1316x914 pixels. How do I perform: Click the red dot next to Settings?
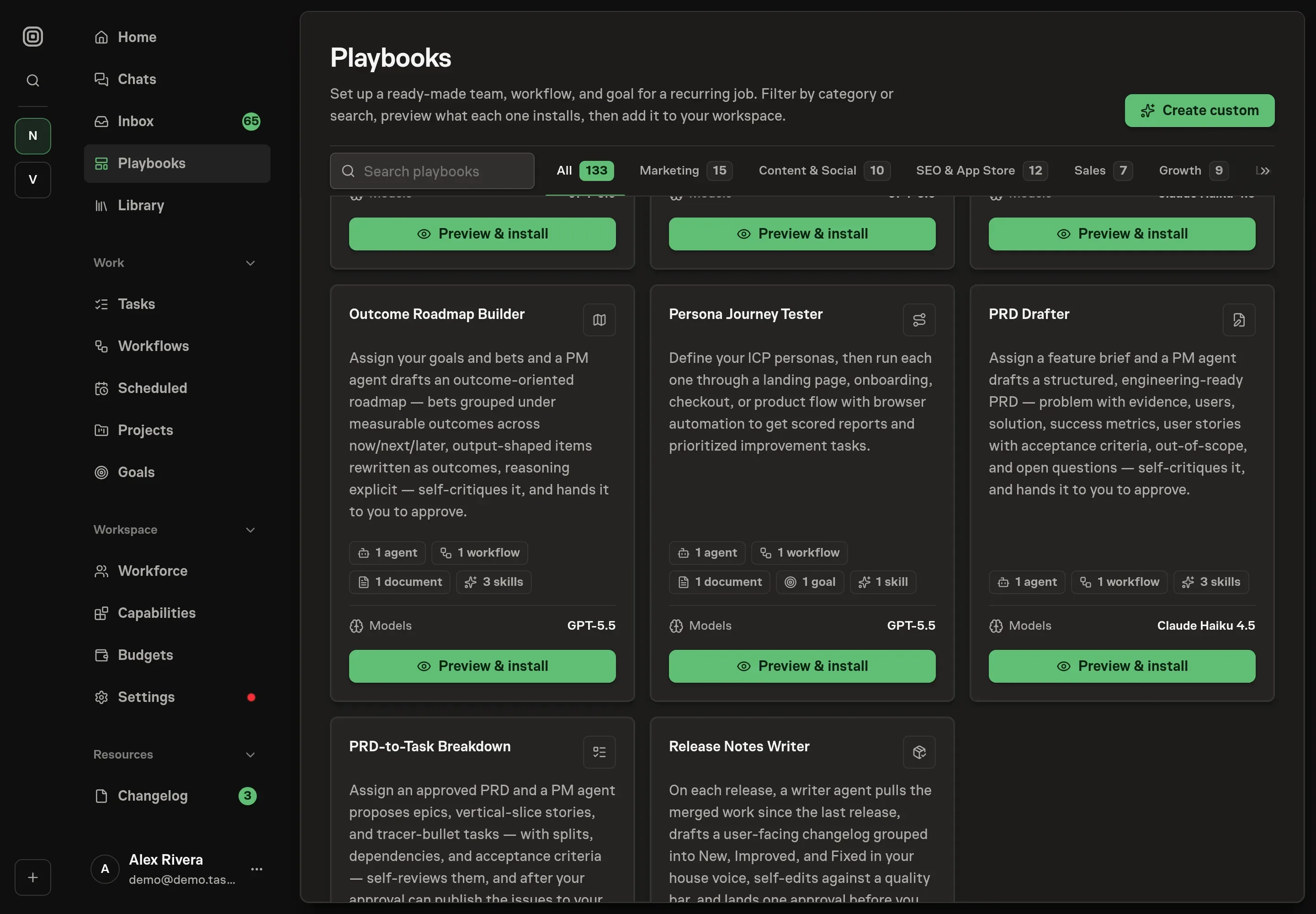(x=251, y=697)
